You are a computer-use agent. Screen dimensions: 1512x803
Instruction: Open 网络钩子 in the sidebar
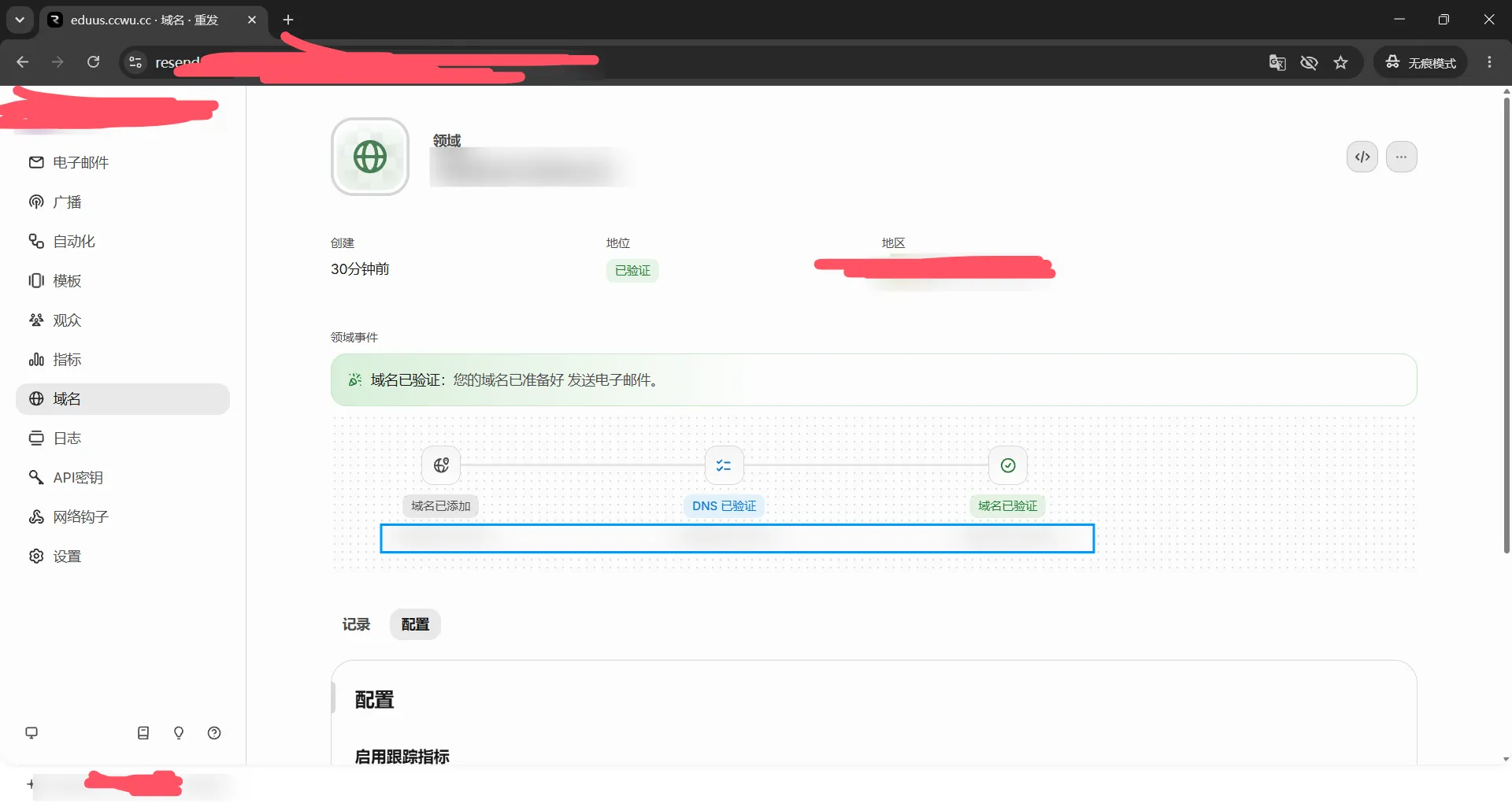point(123,517)
